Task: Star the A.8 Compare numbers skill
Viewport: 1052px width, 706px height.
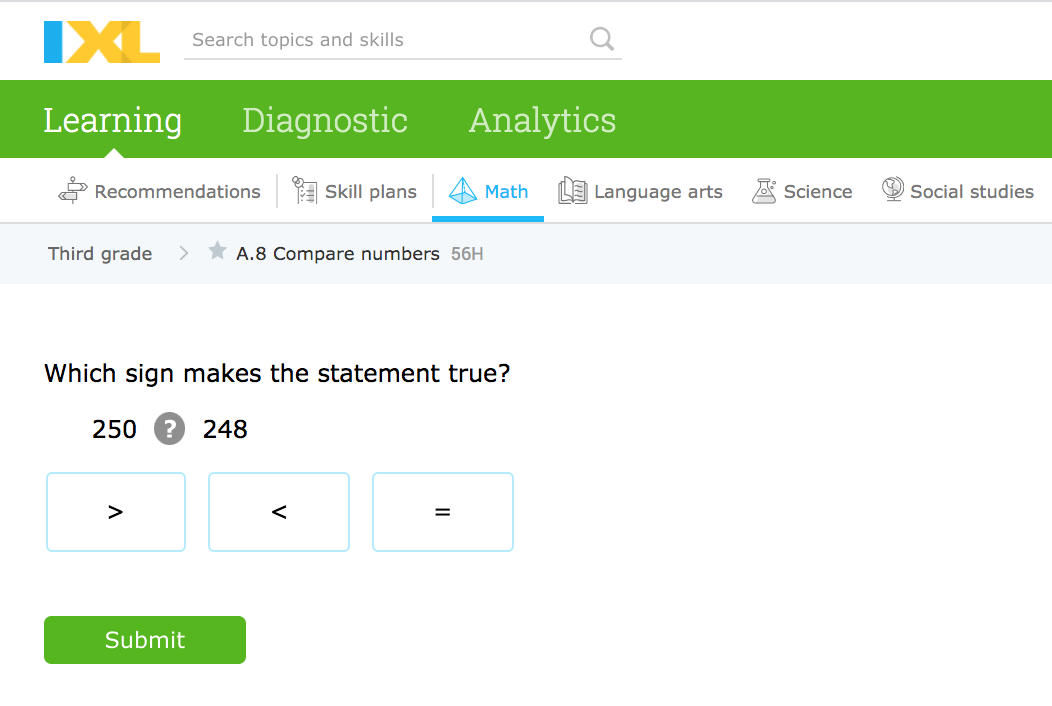Action: (217, 252)
